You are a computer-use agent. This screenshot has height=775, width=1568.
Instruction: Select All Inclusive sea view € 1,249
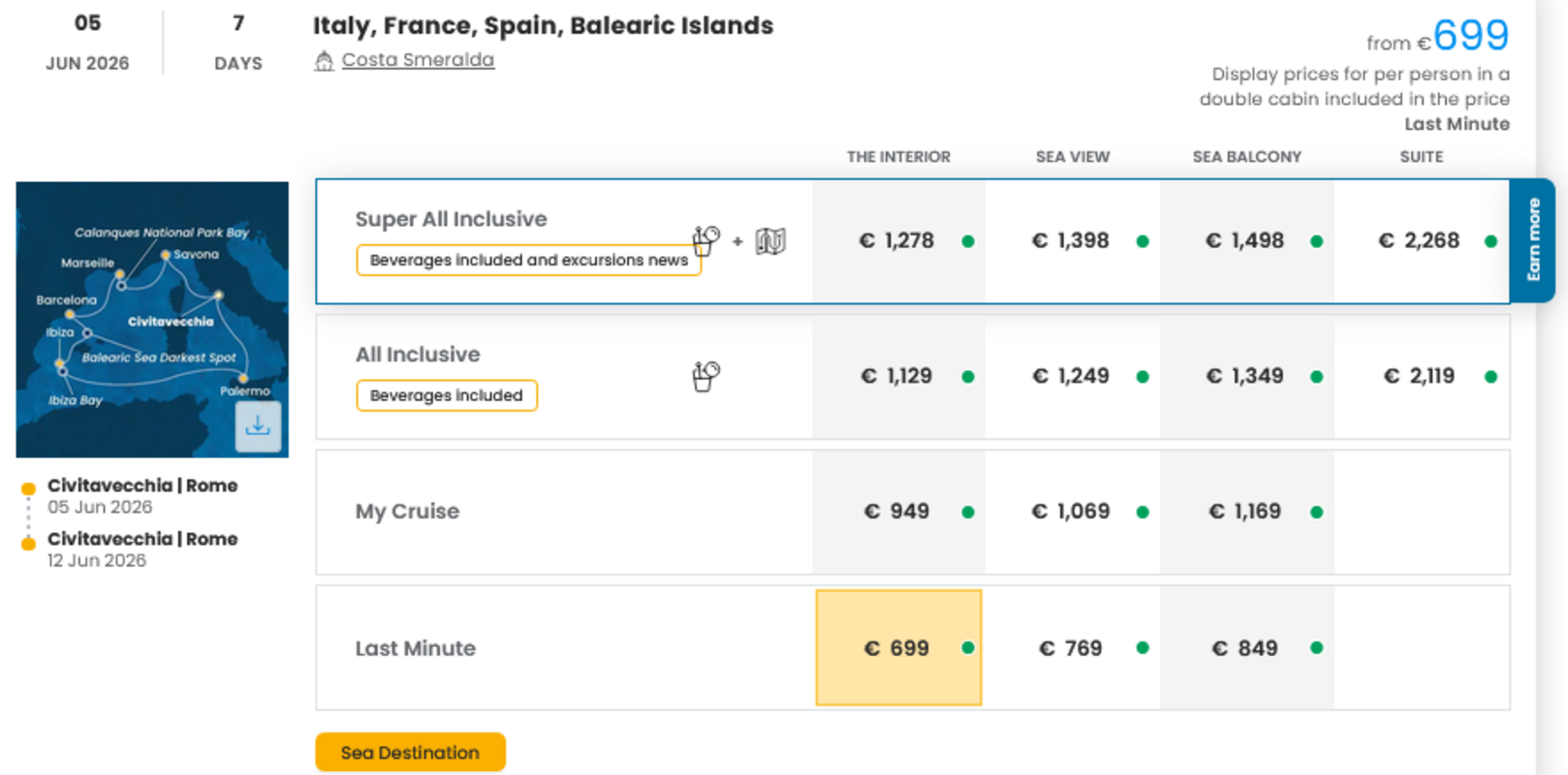click(x=1072, y=377)
